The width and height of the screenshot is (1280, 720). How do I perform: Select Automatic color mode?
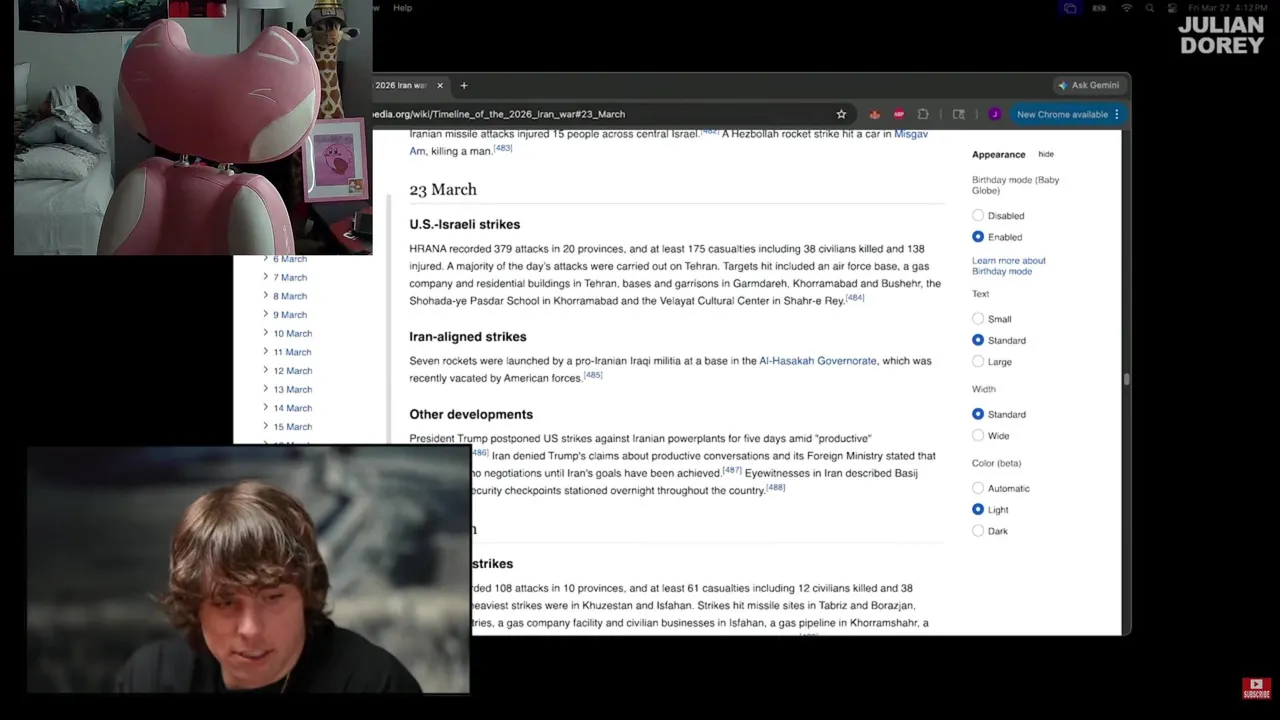pos(978,488)
